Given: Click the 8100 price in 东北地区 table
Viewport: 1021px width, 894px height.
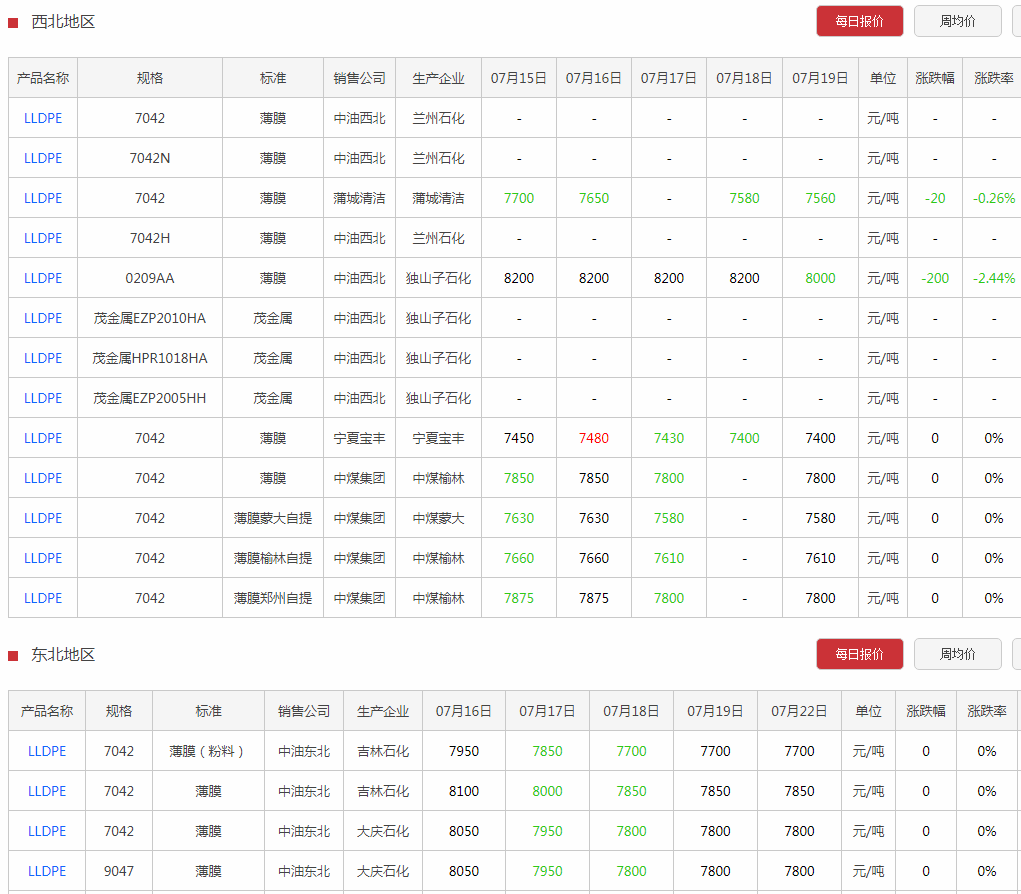Looking at the screenshot, I should (x=464, y=791).
